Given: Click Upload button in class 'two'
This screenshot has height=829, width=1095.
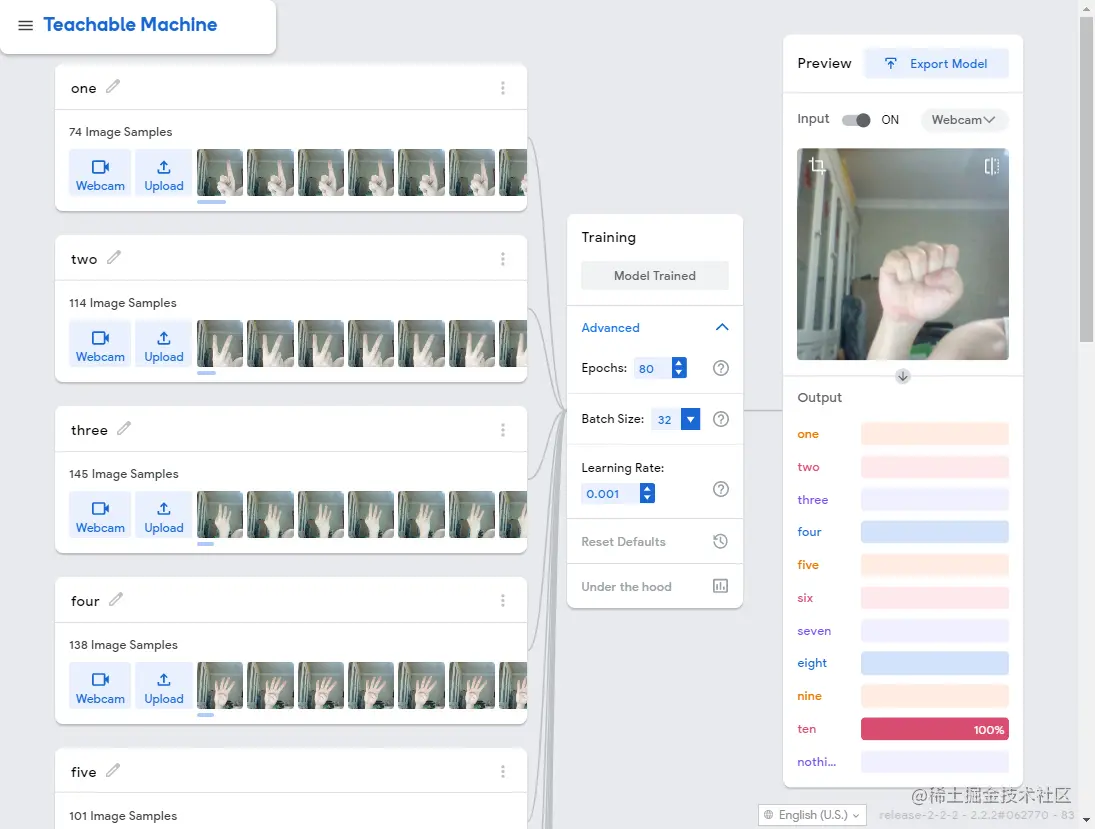Looking at the screenshot, I should pyautogui.click(x=163, y=344).
